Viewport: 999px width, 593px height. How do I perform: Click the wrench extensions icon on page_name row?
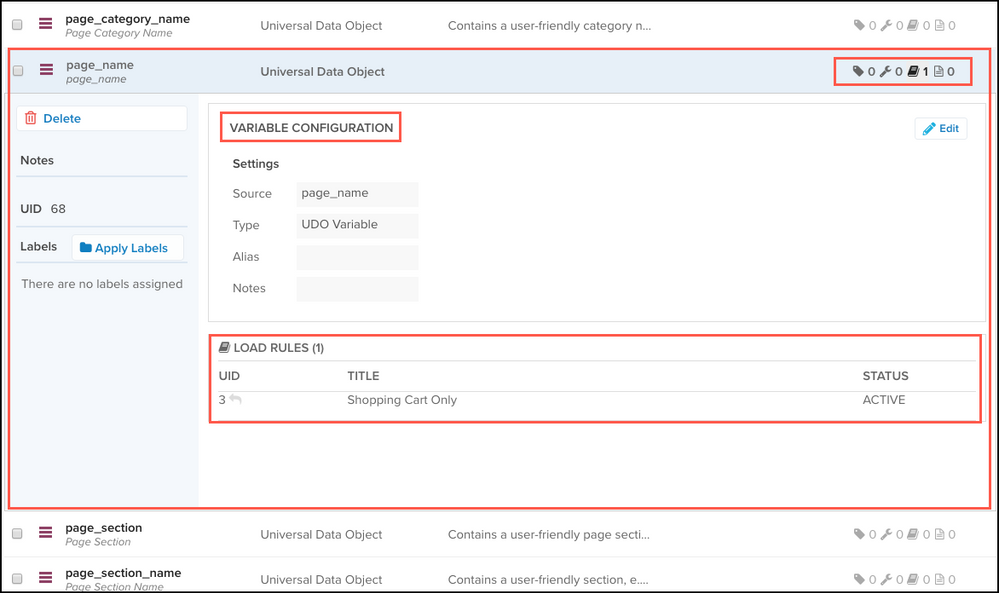pos(885,71)
